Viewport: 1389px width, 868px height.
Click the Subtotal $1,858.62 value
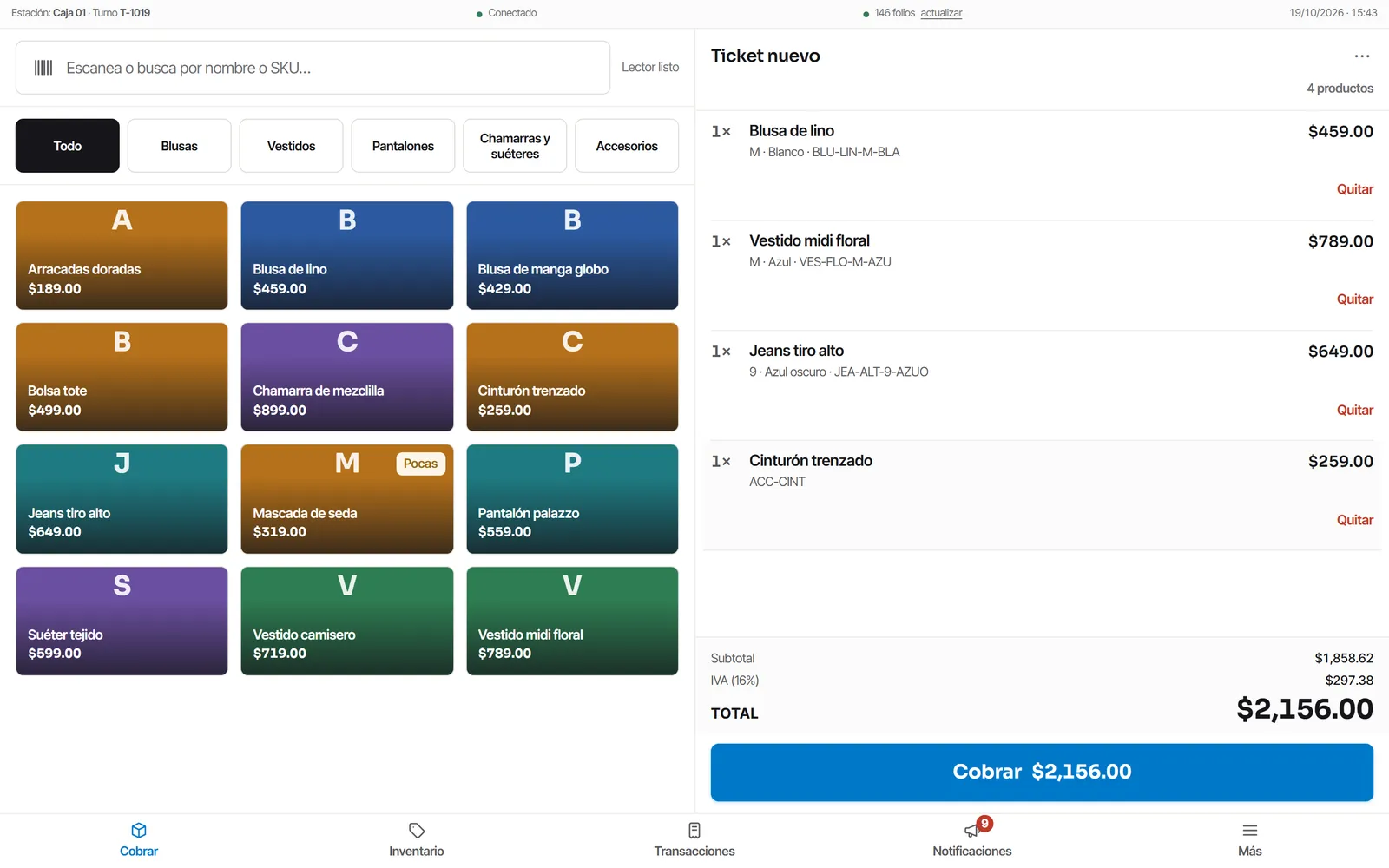click(1344, 658)
